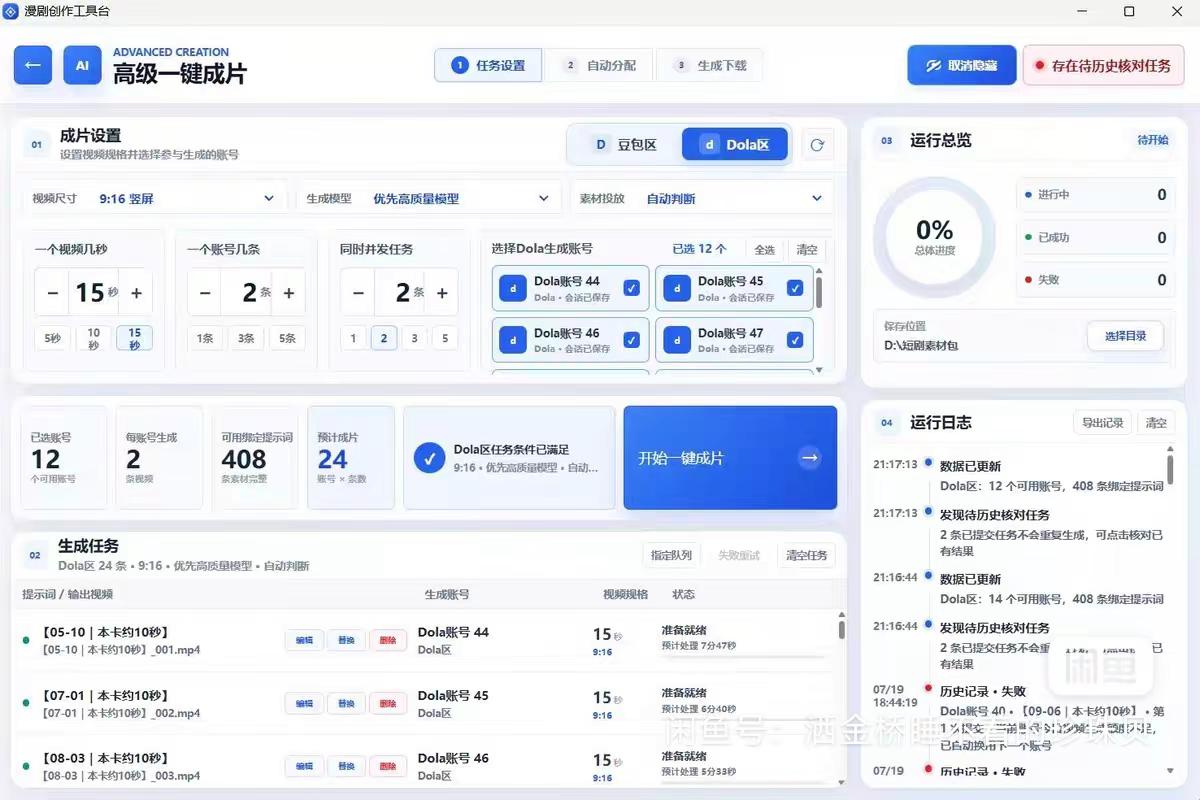
Task: Refresh the account list with the reload icon
Action: click(817, 145)
